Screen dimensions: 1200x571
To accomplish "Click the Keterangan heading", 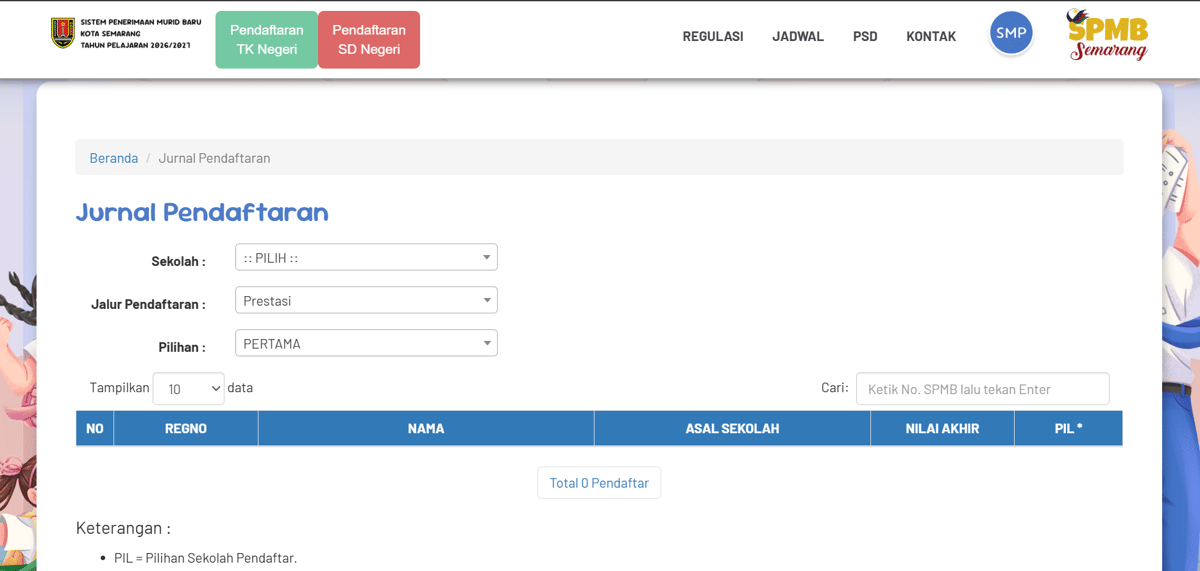I will point(123,528).
